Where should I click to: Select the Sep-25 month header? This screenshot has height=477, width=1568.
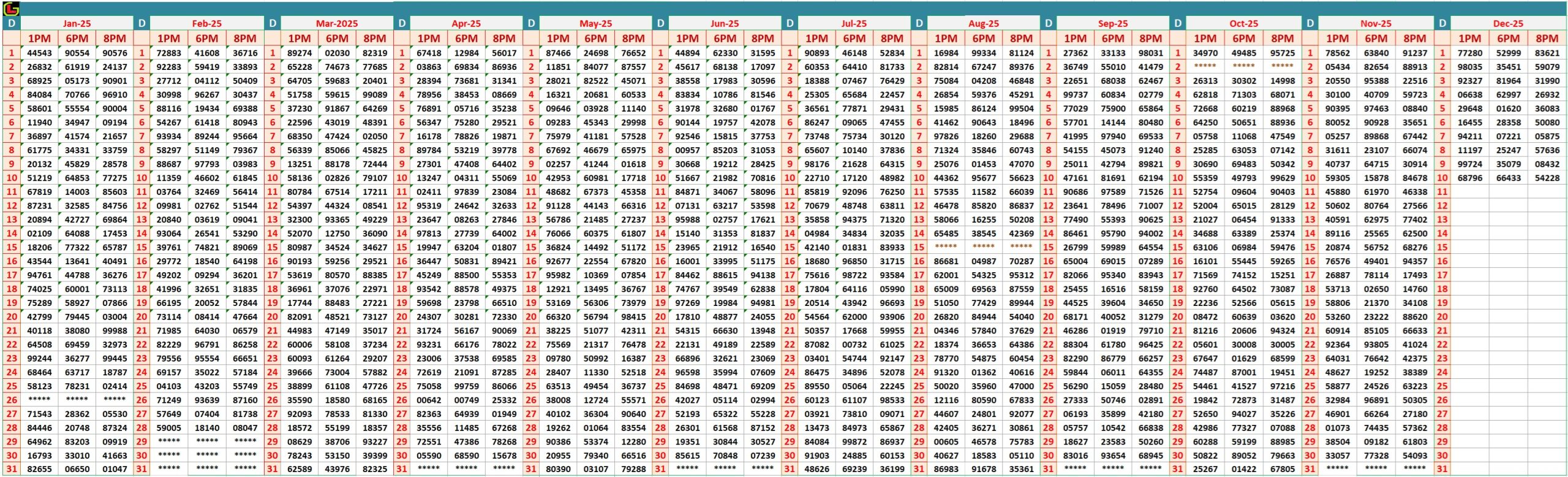click(1113, 23)
